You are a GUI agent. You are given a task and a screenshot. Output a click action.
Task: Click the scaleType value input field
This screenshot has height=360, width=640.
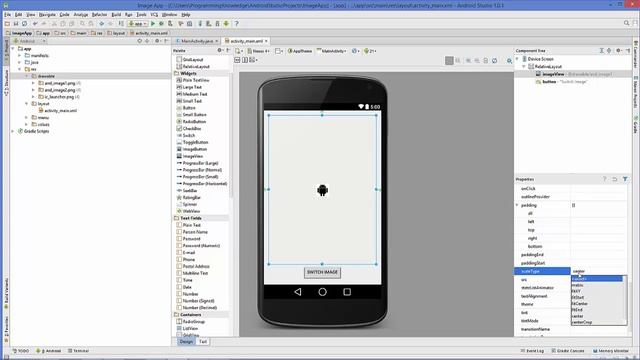tap(599, 271)
